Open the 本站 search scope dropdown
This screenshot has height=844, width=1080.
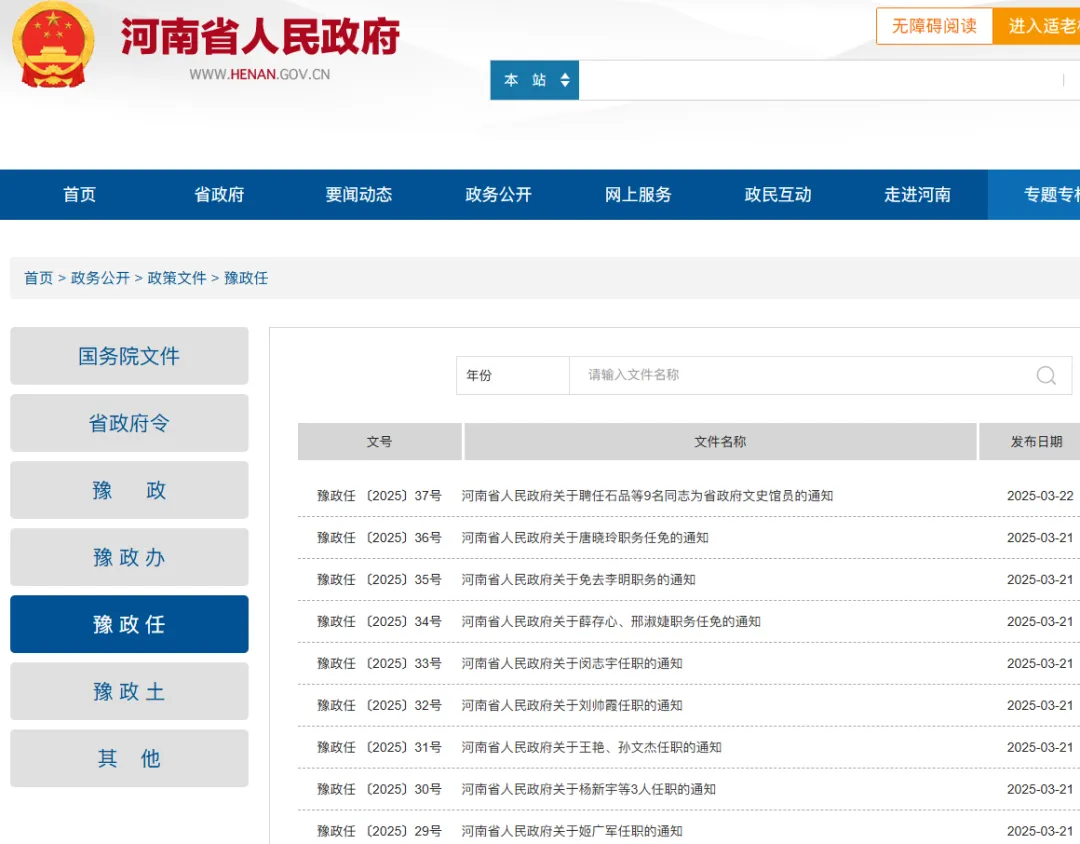pyautogui.click(x=535, y=80)
